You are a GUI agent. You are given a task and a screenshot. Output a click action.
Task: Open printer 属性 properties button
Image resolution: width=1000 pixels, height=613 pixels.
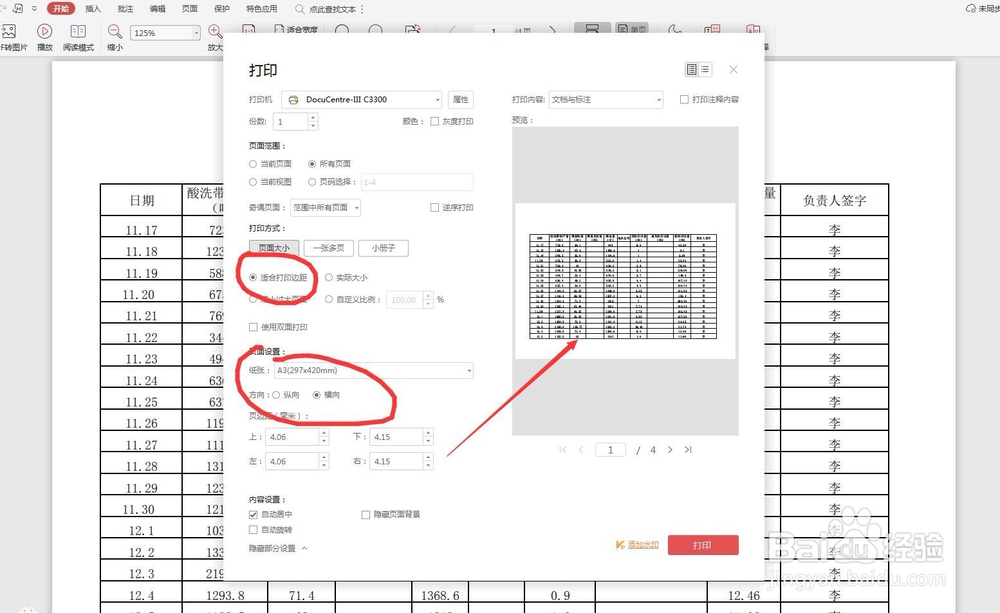tap(461, 99)
